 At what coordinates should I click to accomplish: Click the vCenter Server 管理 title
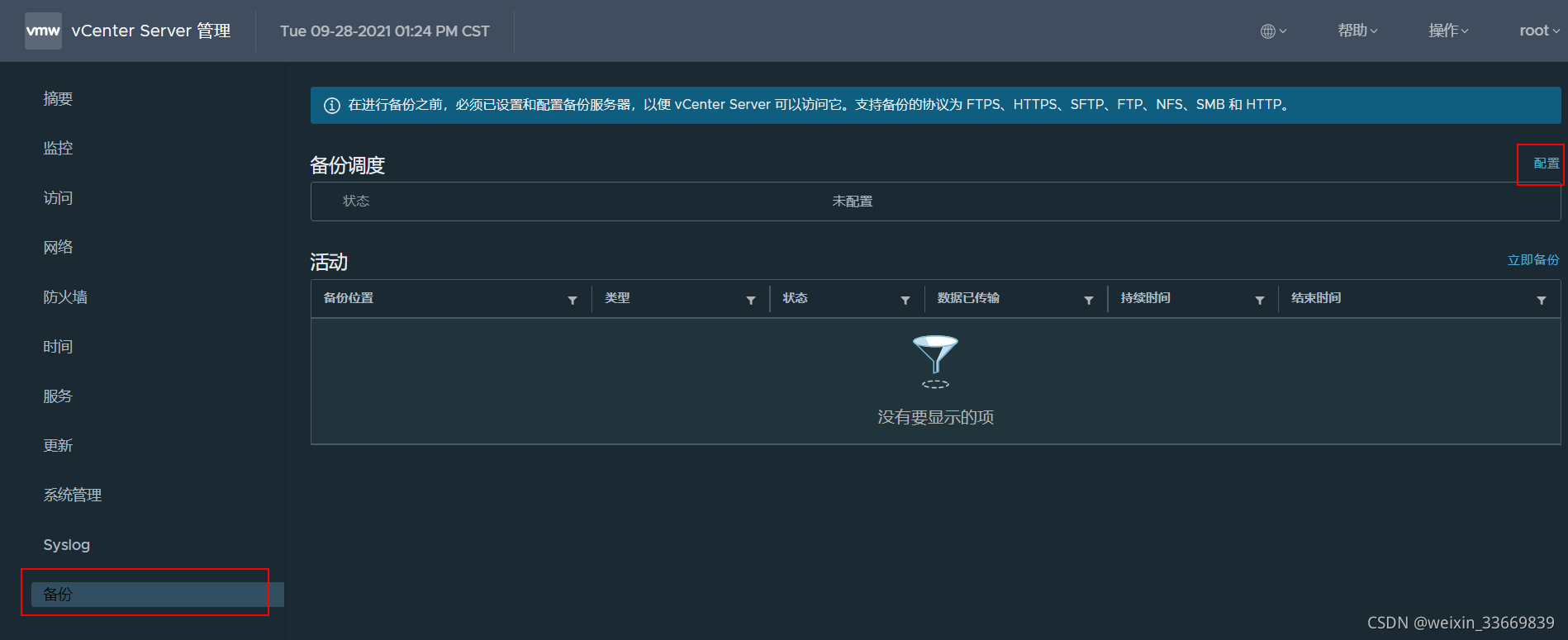coord(151,31)
